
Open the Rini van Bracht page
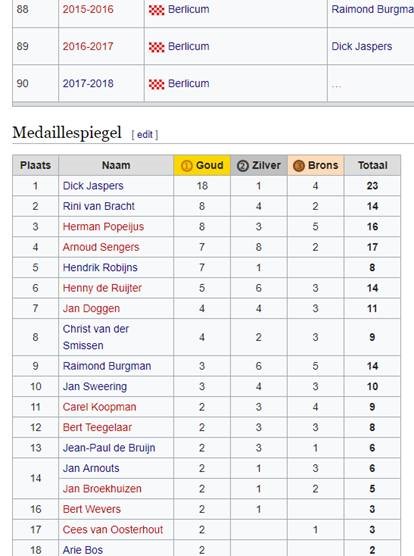click(99, 206)
